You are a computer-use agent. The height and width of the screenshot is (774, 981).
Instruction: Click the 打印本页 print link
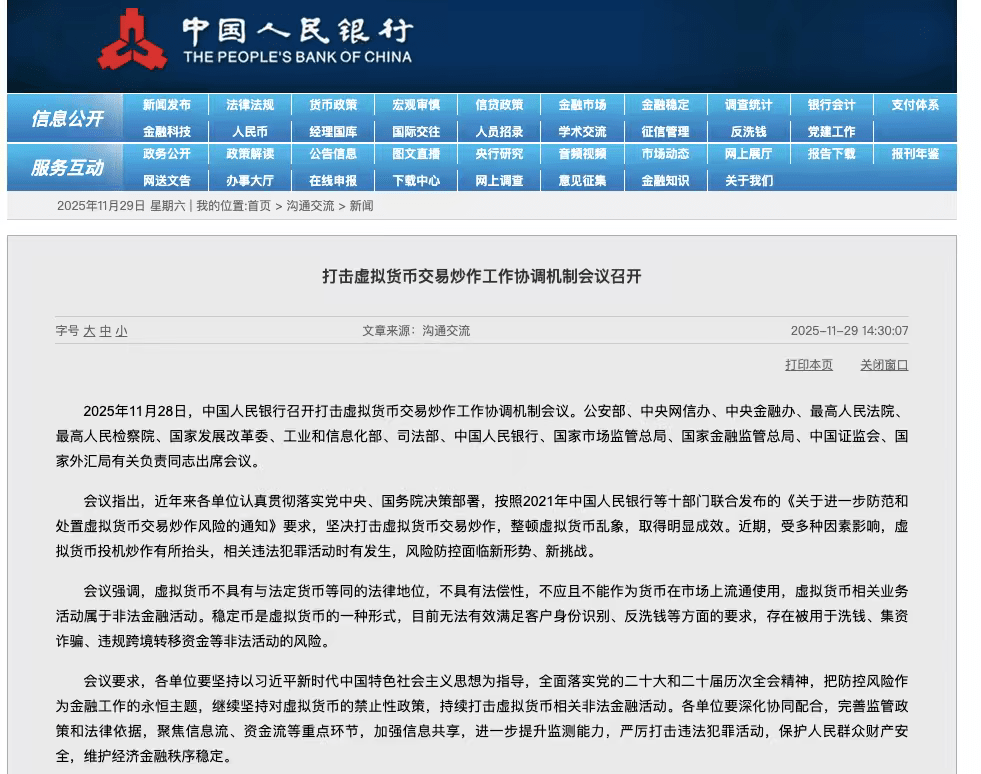pyautogui.click(x=808, y=365)
